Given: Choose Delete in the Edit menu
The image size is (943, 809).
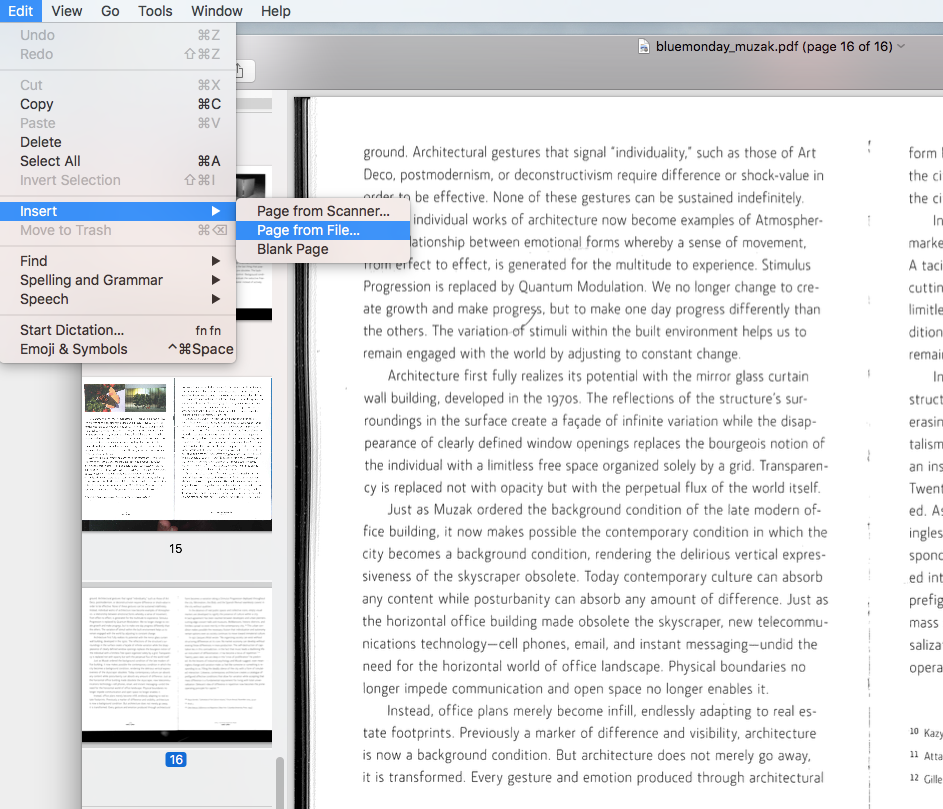Looking at the screenshot, I should pos(118,142).
